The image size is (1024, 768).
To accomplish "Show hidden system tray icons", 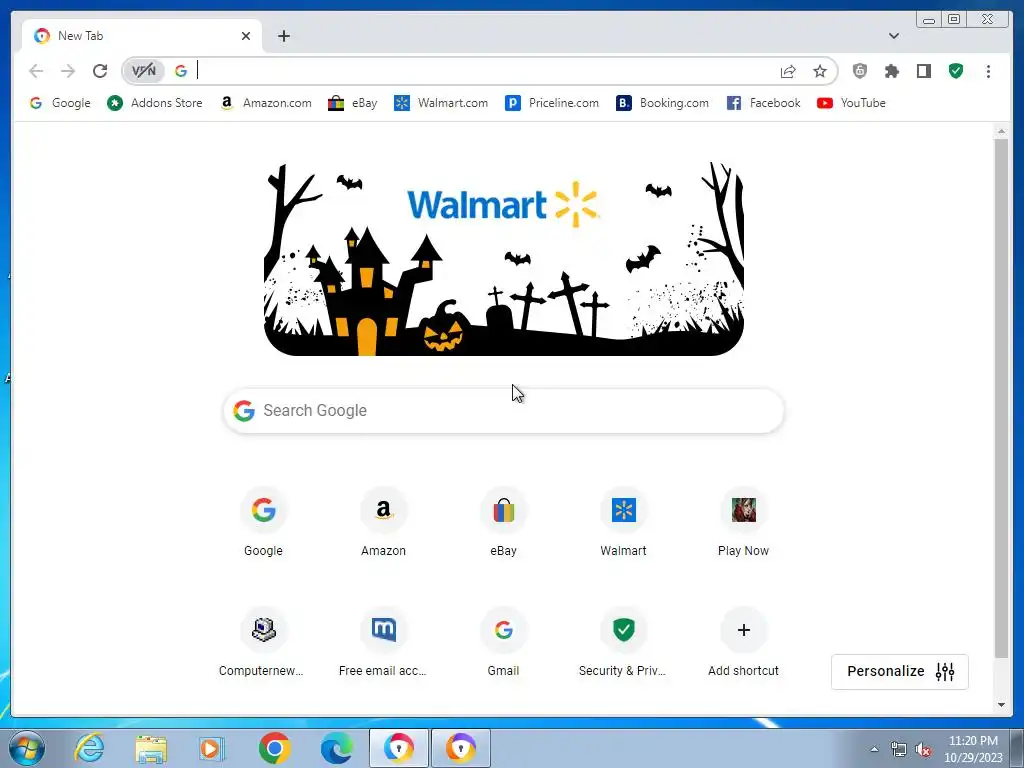I will pos(874,749).
